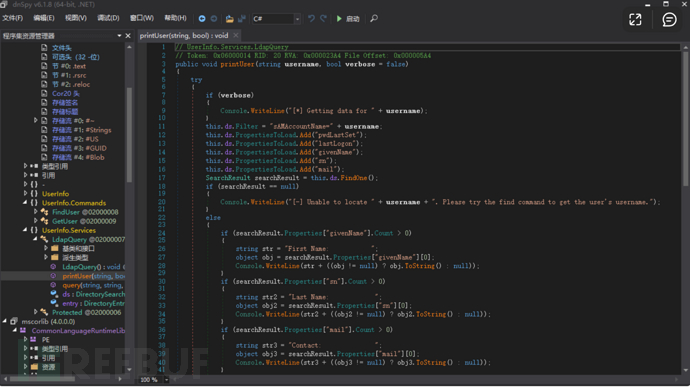690x388 pixels.
Task: Select 节 #0: .text section
Action: coord(69,66)
